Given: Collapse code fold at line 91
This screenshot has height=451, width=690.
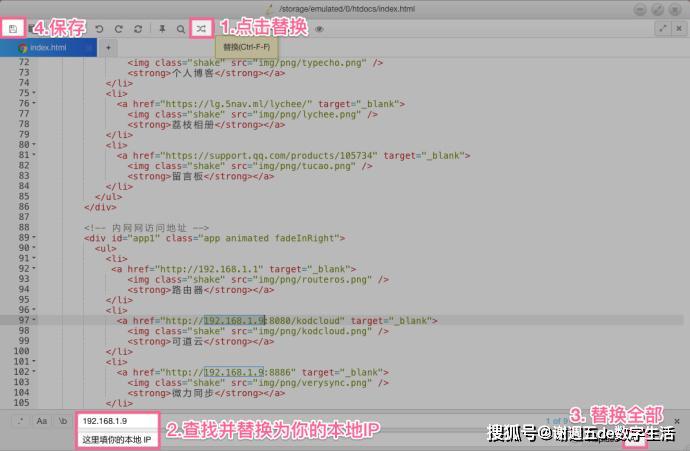Looking at the screenshot, I should tap(34, 258).
